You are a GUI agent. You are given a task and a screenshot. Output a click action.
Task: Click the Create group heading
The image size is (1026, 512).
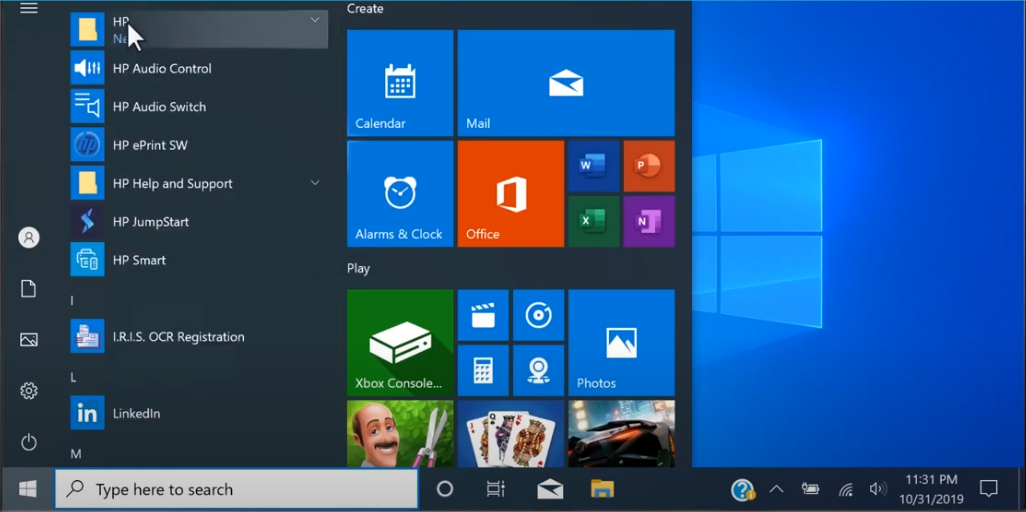click(365, 9)
